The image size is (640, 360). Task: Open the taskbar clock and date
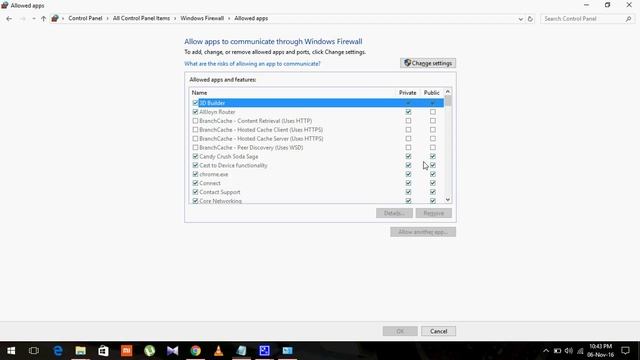click(600, 351)
